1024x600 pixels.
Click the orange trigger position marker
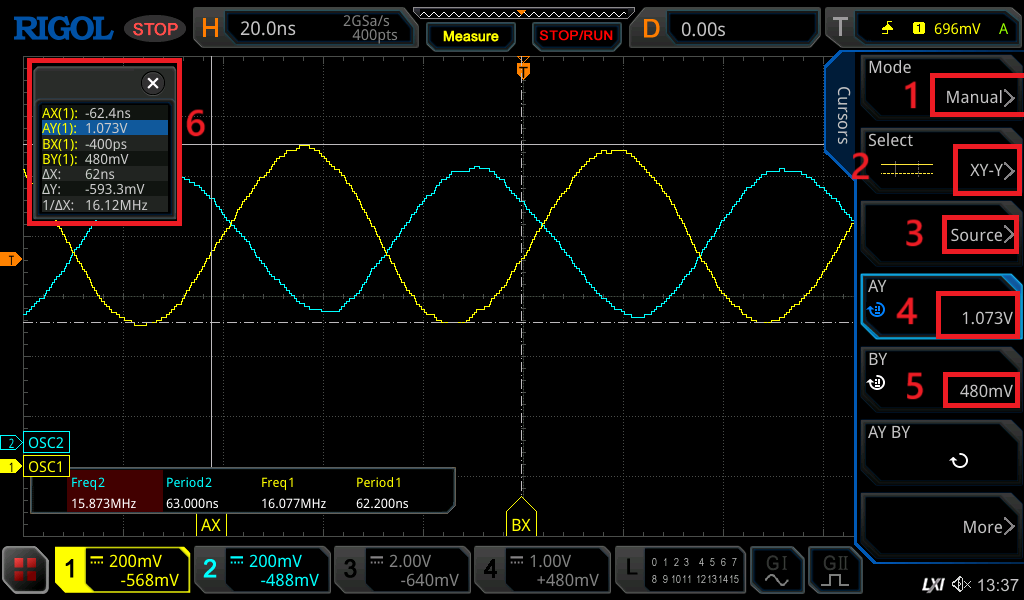tap(522, 71)
